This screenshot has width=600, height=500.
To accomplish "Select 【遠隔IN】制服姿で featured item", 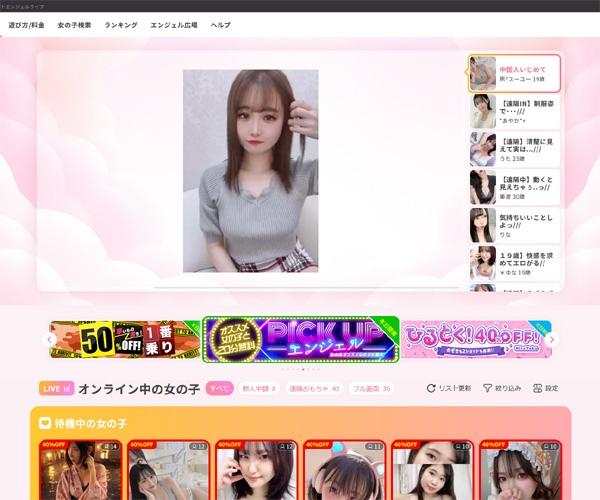I will point(514,111).
